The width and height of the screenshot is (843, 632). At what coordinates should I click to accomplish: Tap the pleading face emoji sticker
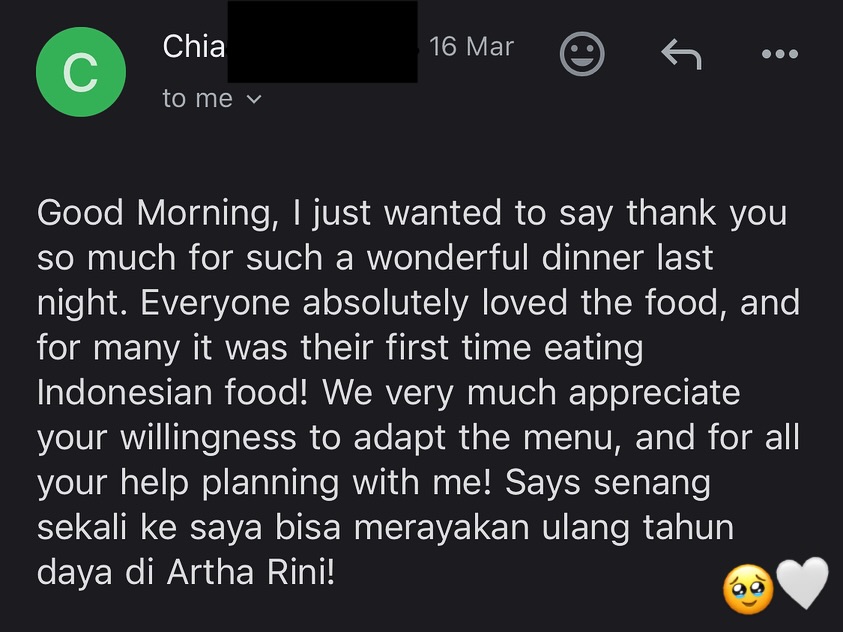(748, 590)
